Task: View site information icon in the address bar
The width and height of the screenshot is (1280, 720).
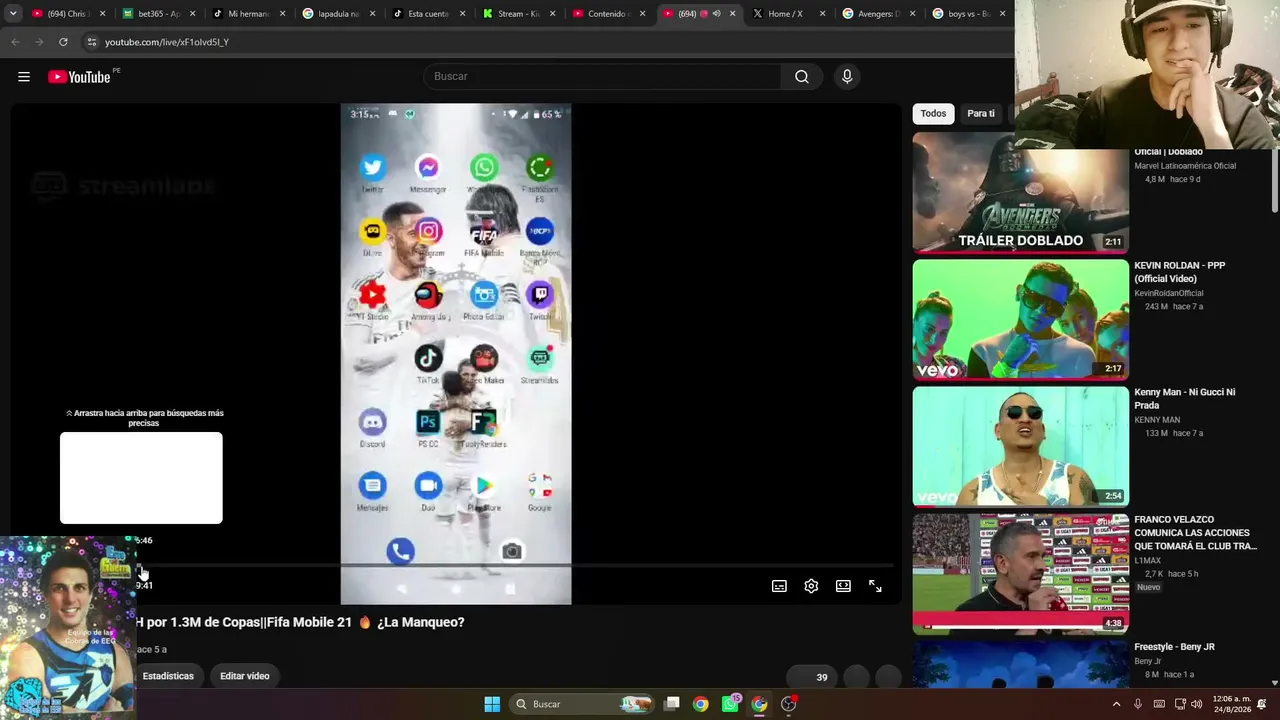Action: [x=91, y=42]
